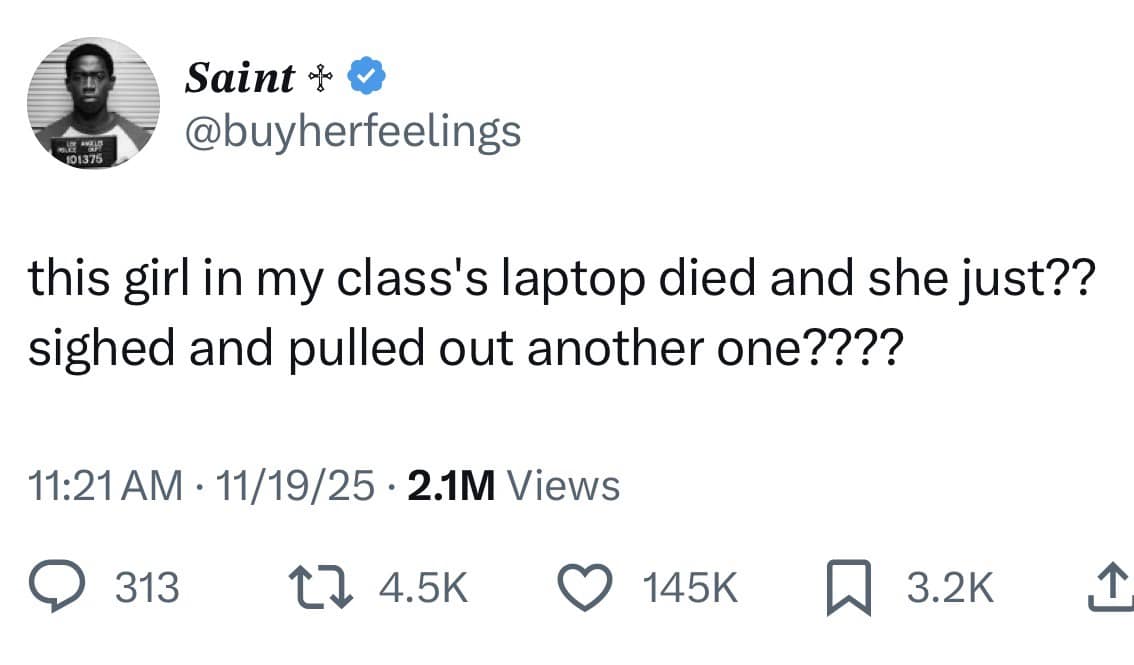Open the author's profile picture
This screenshot has width=1134, height=665.
pyautogui.click(x=92, y=103)
